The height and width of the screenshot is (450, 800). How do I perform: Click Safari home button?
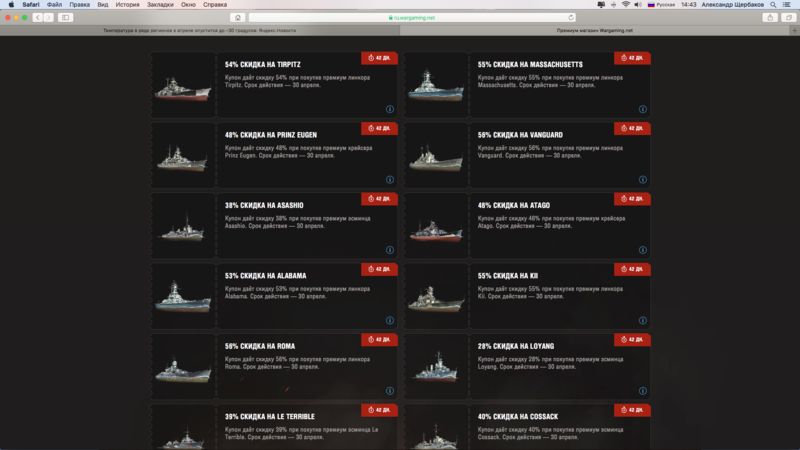(238, 17)
